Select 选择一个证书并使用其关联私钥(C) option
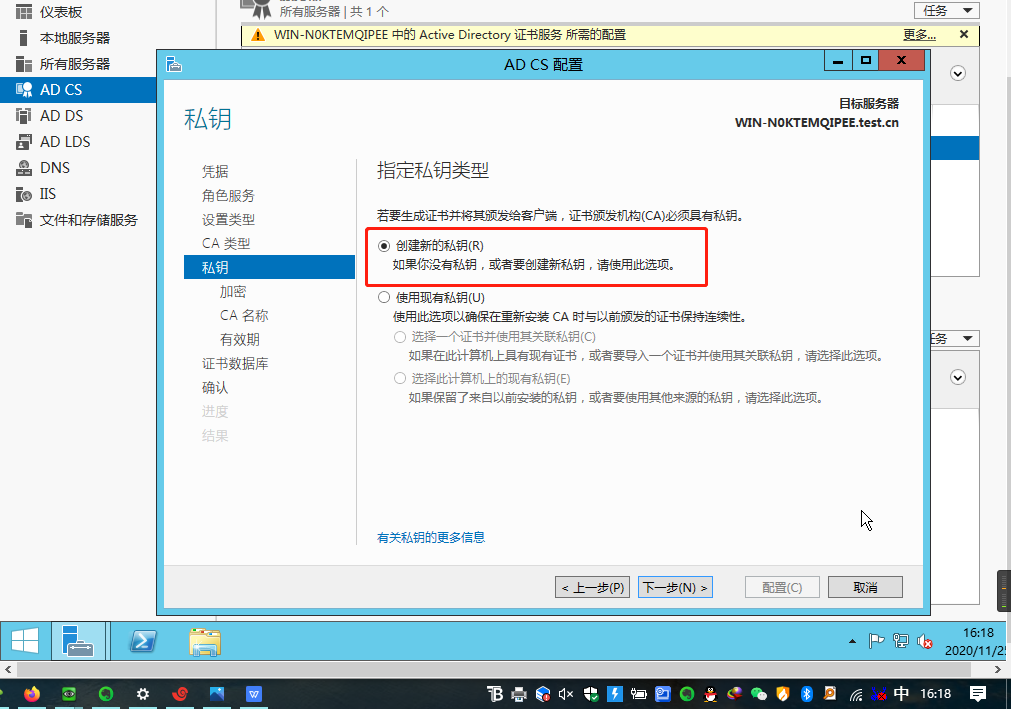Image resolution: width=1011 pixels, height=709 pixels. coord(400,337)
